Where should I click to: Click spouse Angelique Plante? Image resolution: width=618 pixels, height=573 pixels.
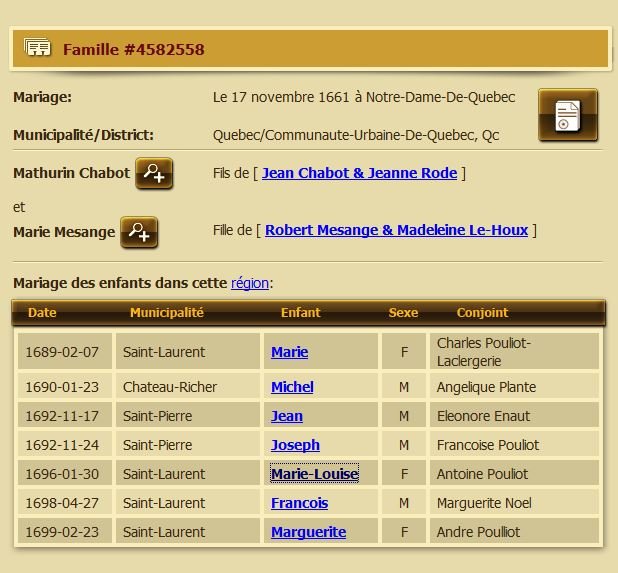514,387
